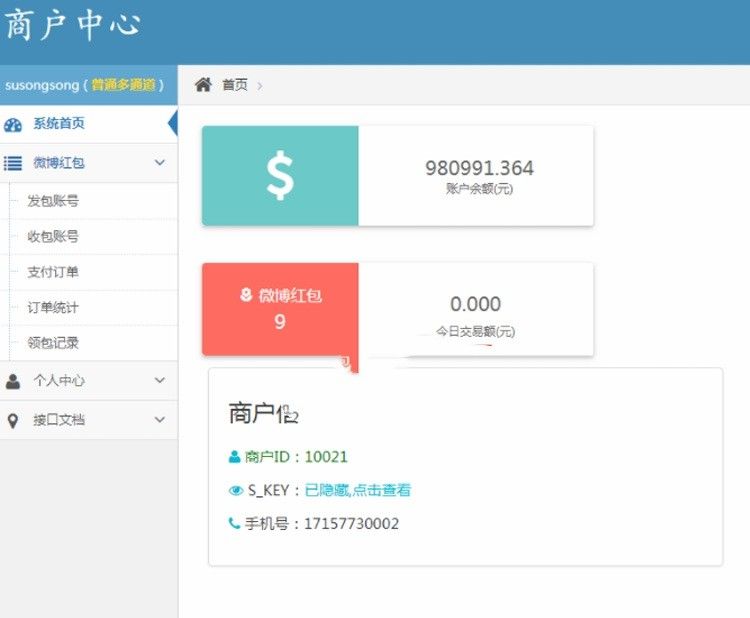The height and width of the screenshot is (618, 750).
Task: Click the location pin icon beside 接口文档
Action: point(13,420)
